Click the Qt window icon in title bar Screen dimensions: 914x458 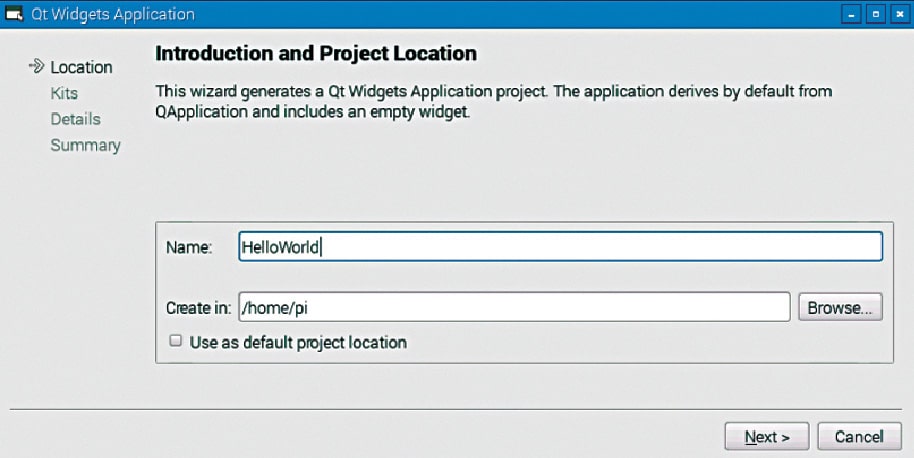click(x=15, y=14)
